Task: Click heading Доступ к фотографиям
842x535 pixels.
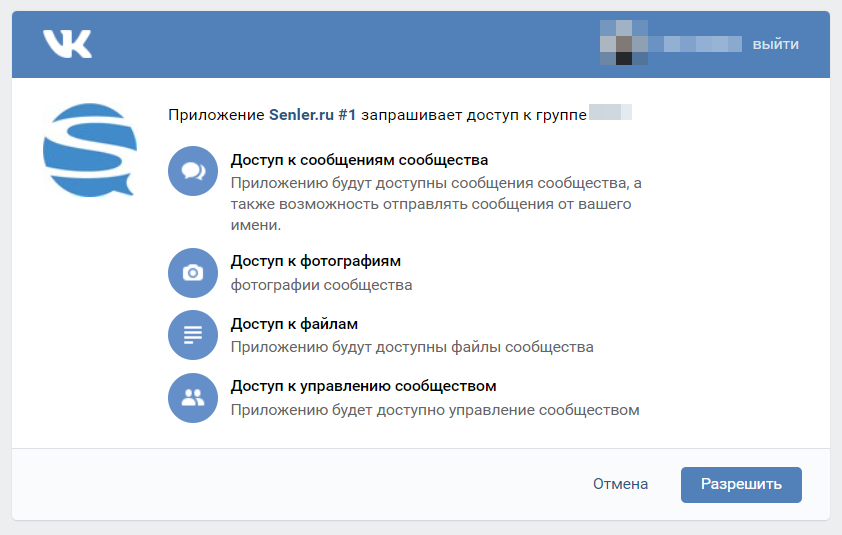Action: click(316, 261)
